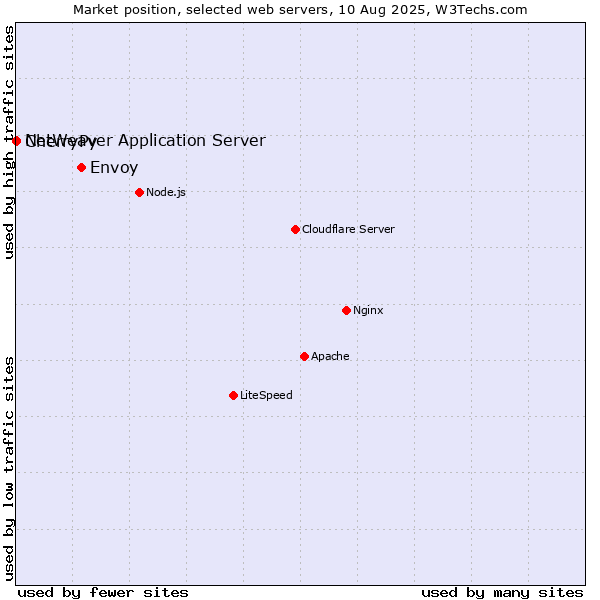This screenshot has width=600, height=600.
Task: Click the 'used by many sites' axis label
Action: click(502, 593)
